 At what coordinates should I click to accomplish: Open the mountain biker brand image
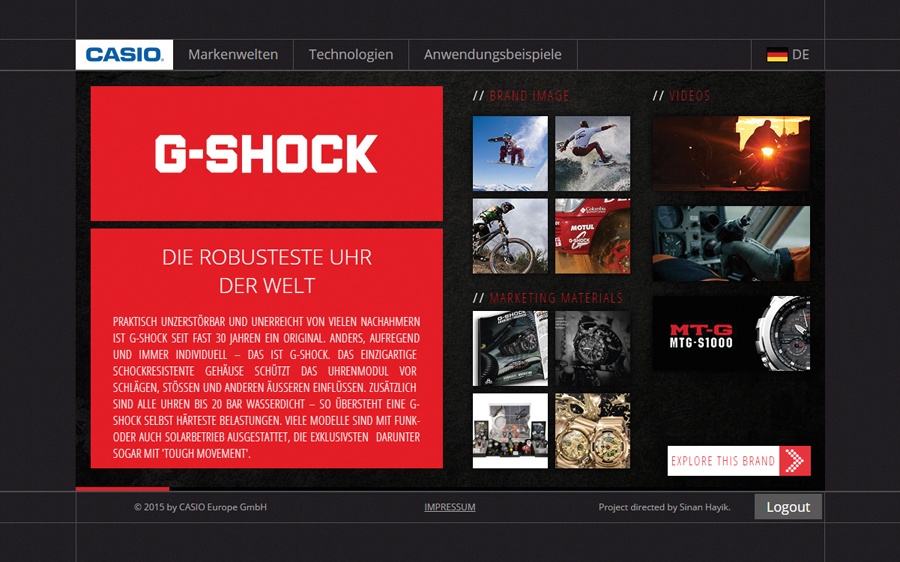click(510, 236)
